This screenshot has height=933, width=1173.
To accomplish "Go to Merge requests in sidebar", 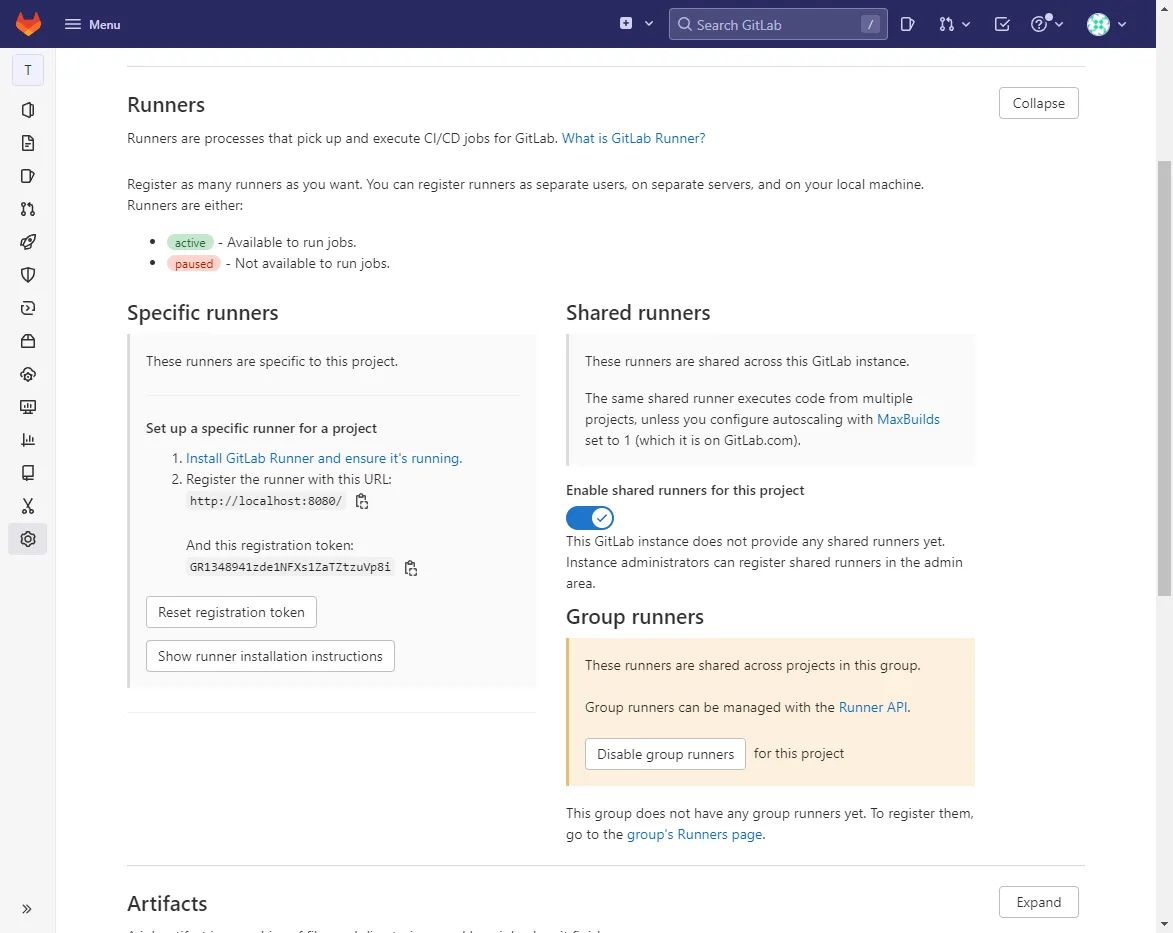I will click(28, 209).
